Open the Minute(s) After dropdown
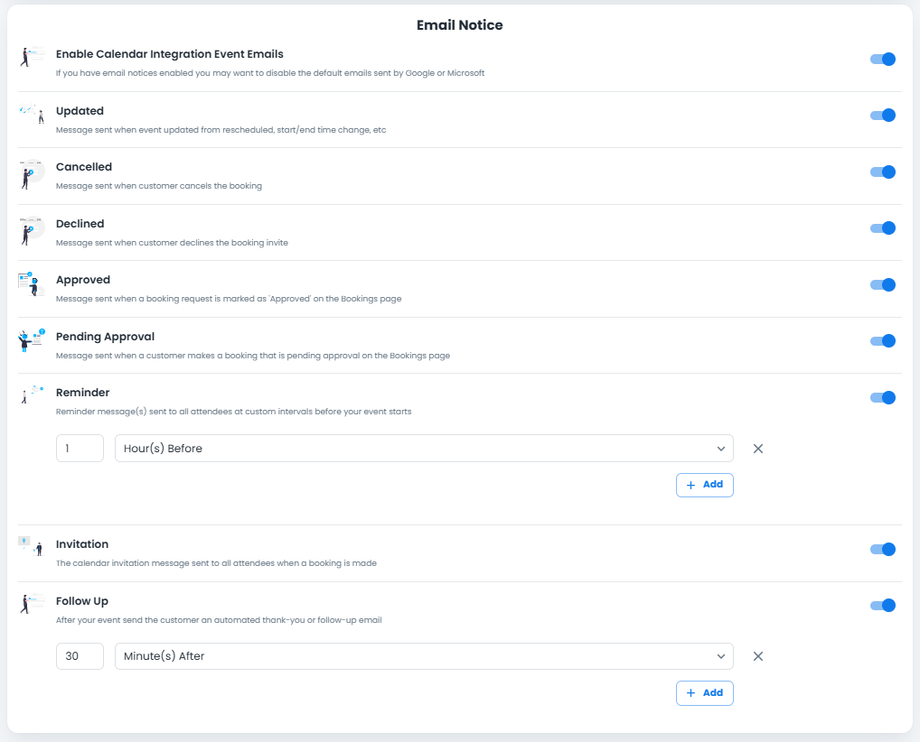Image resolution: width=920 pixels, height=742 pixels. point(424,657)
